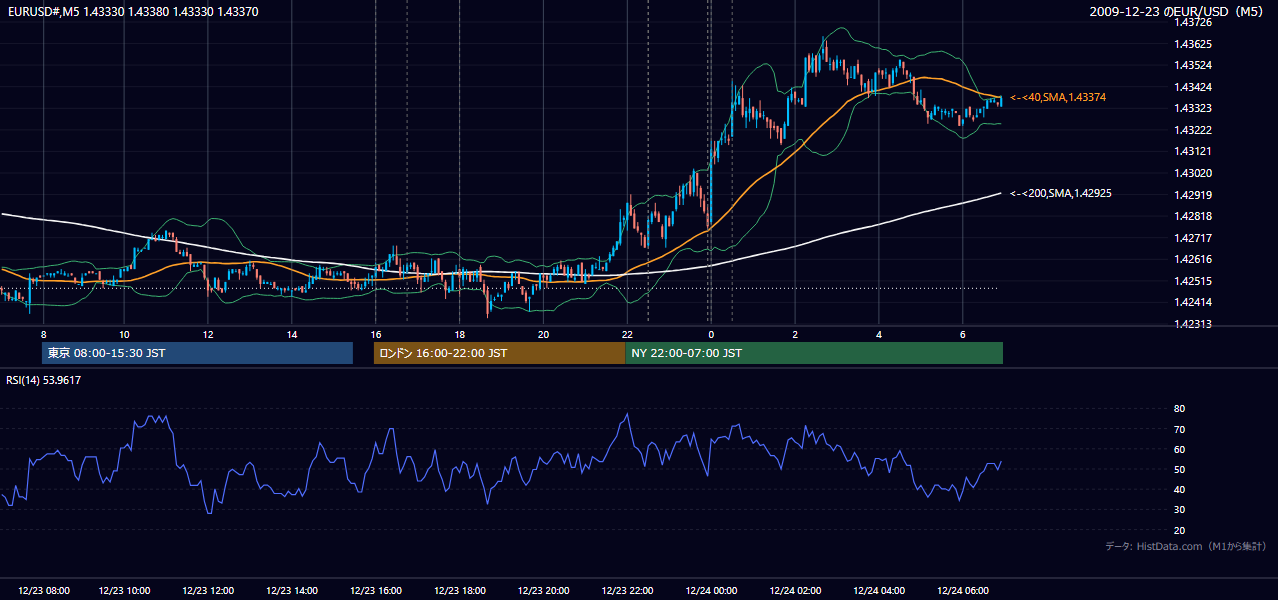Screen dimensions: 1278x600
Task: Click the 12/23 18:00 time label
Action: pos(460,591)
